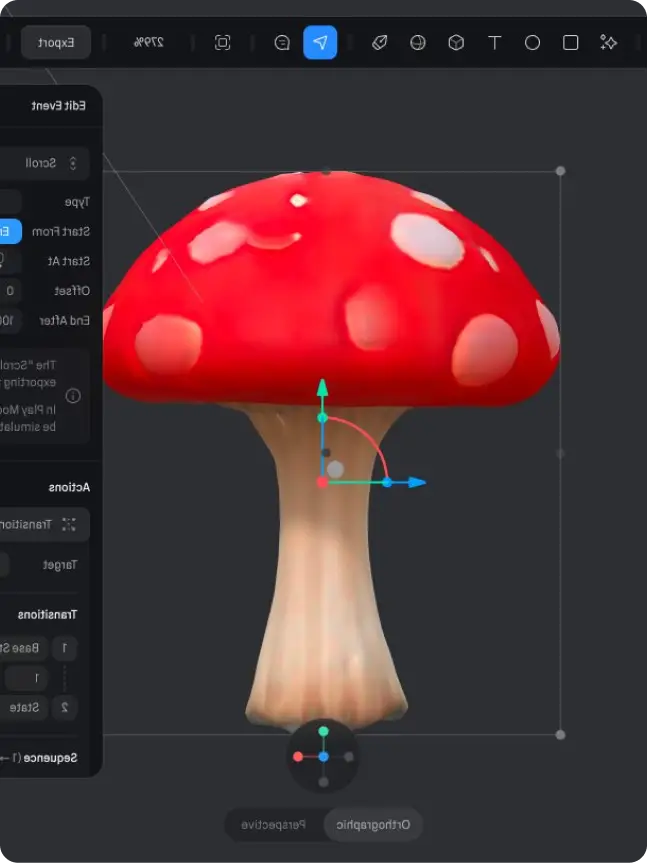
Task: Click the green Y-axis gizmo handle
Action: tap(322, 388)
